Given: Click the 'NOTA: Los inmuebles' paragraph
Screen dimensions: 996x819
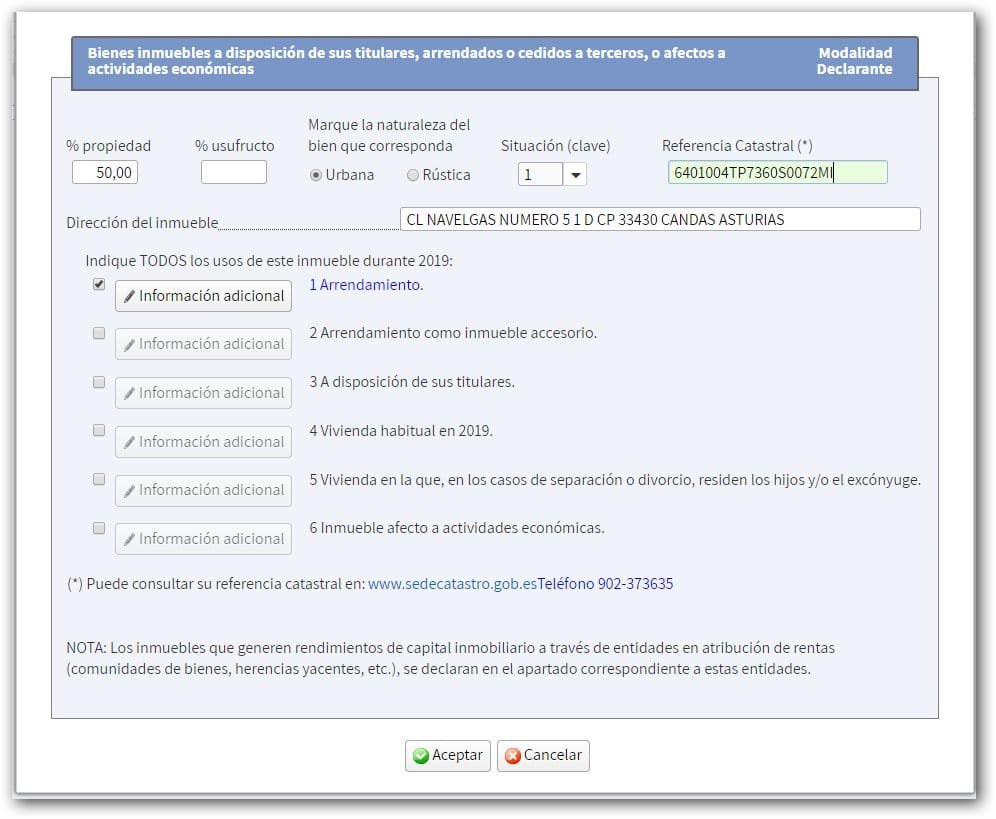Looking at the screenshot, I should pyautogui.click(x=450, y=658).
